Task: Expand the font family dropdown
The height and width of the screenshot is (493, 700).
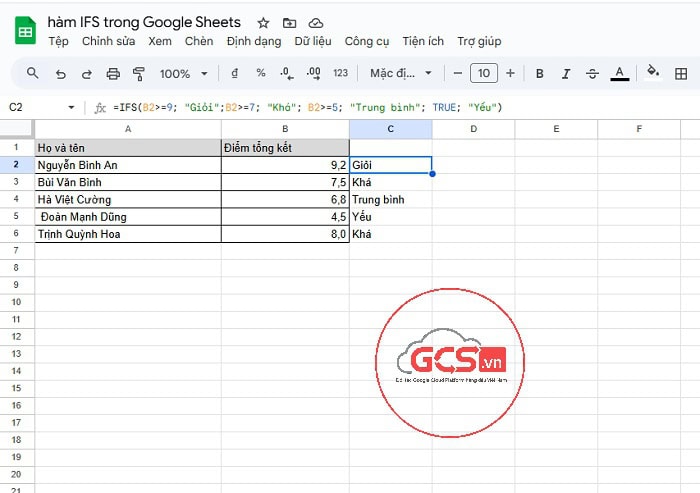Action: click(401, 73)
